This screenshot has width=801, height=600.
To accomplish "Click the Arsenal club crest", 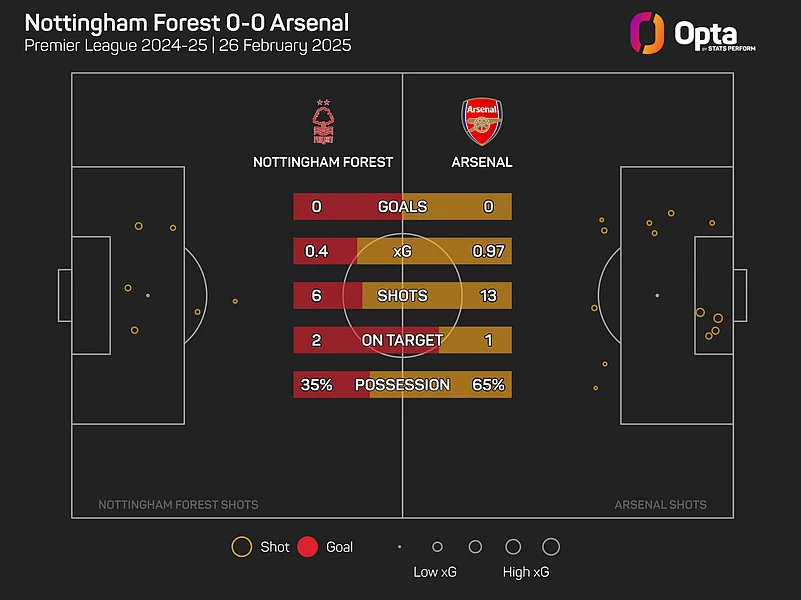I will click(x=479, y=122).
